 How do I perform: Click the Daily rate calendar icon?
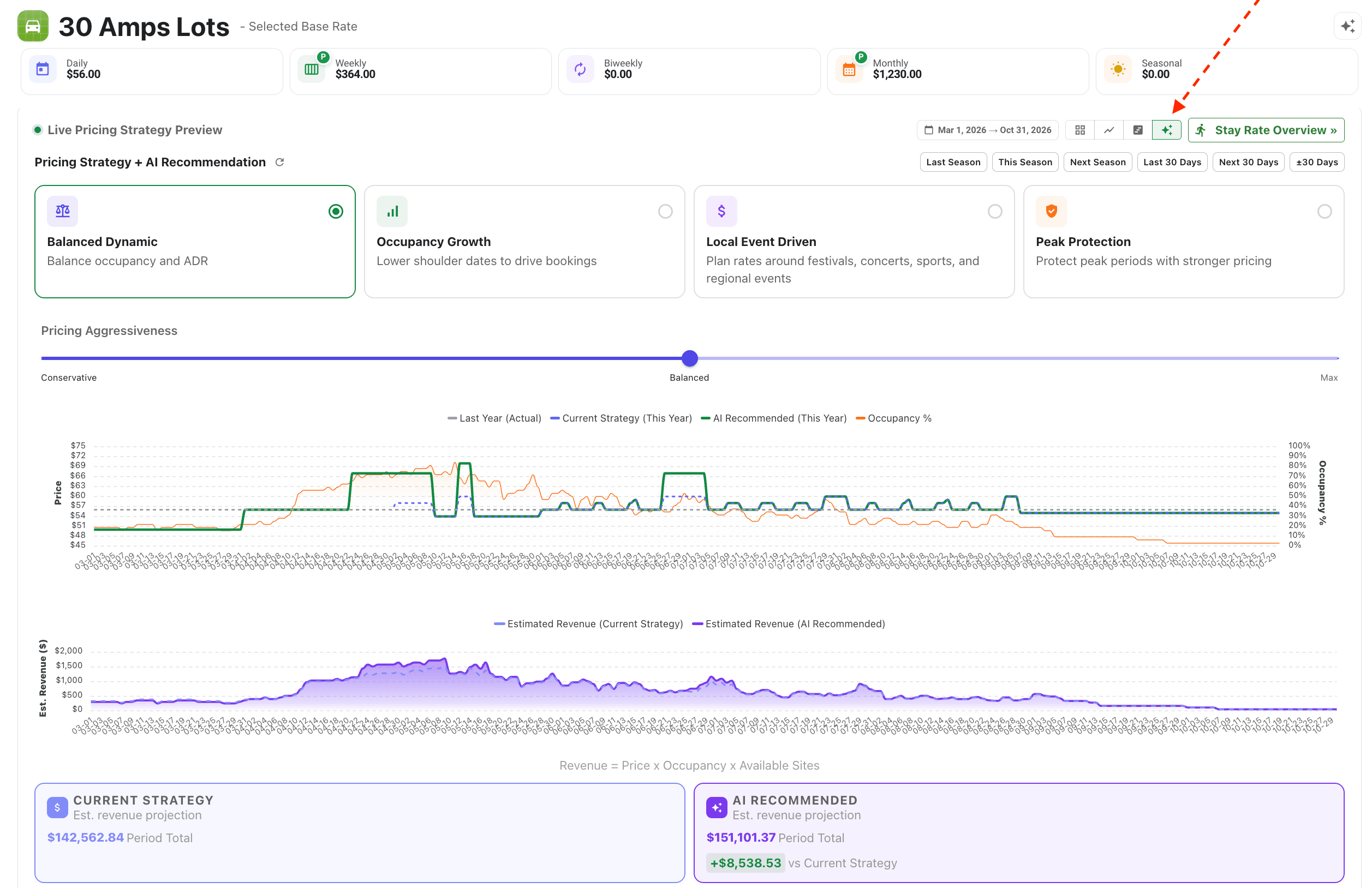coord(43,69)
